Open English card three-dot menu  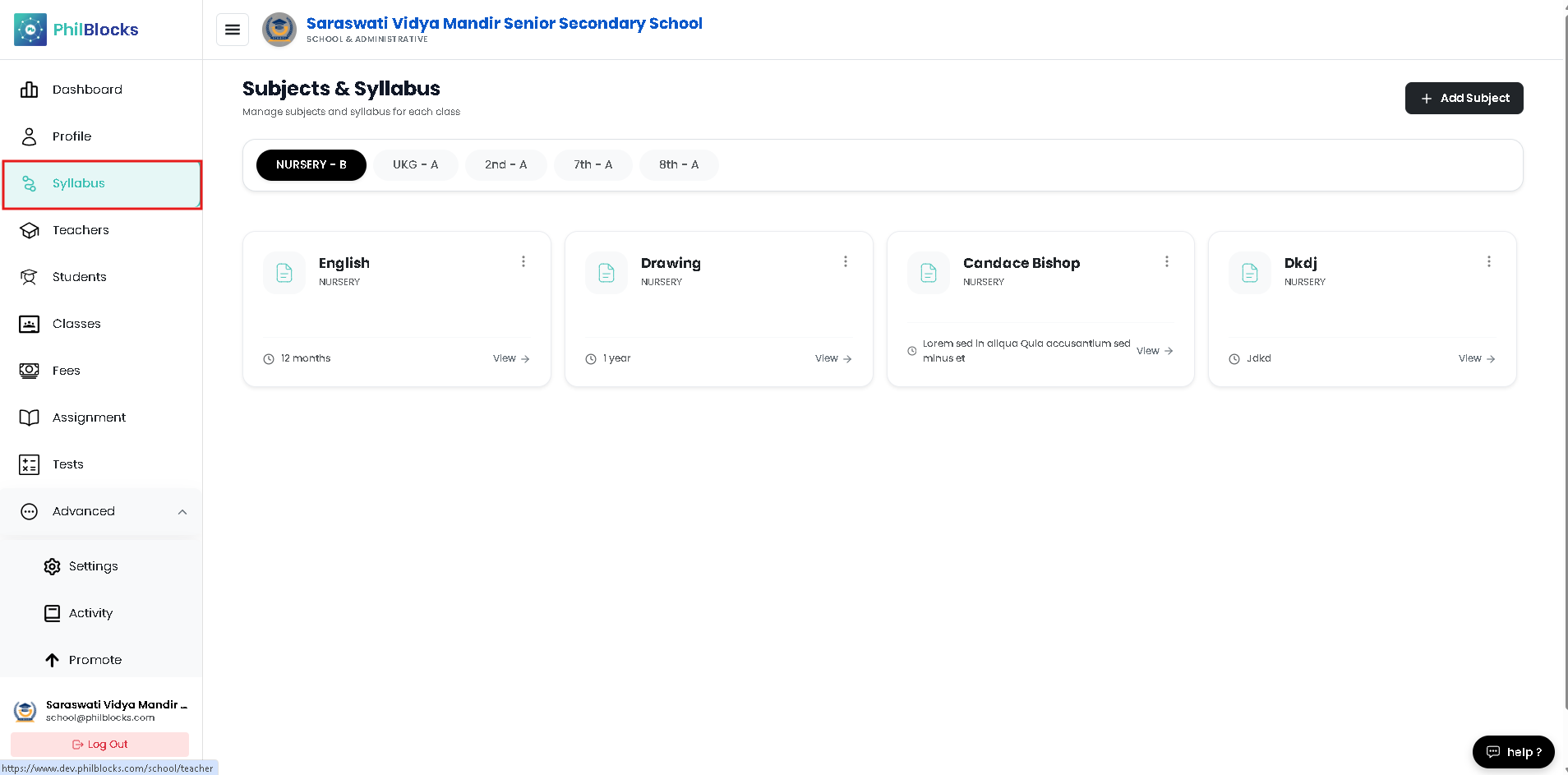tap(523, 261)
